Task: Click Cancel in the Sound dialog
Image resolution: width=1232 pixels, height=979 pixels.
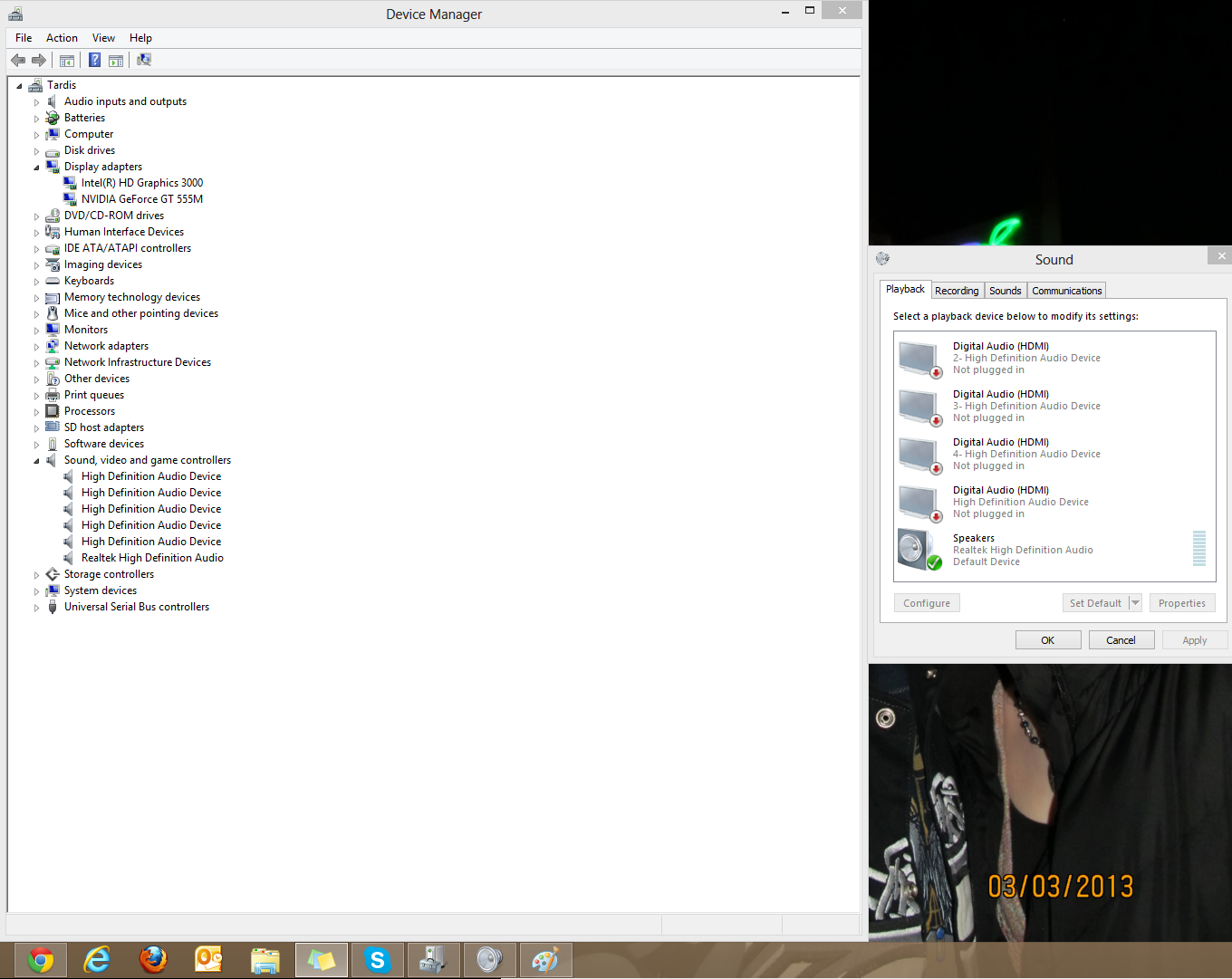Action: [1121, 640]
